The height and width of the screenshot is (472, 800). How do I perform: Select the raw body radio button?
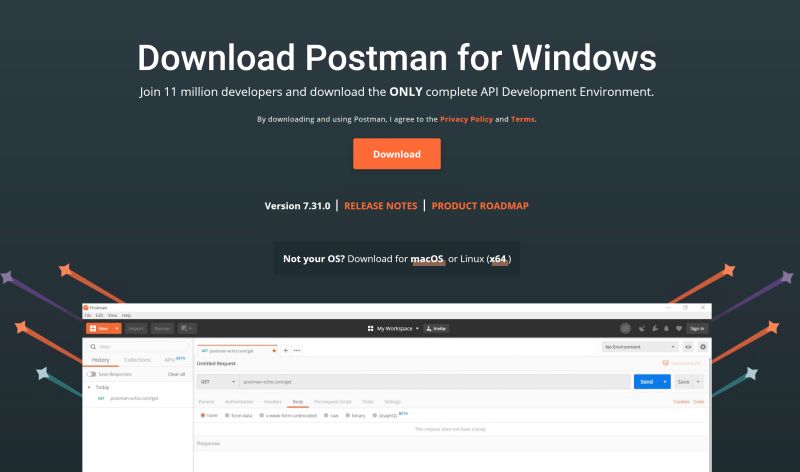pos(326,415)
